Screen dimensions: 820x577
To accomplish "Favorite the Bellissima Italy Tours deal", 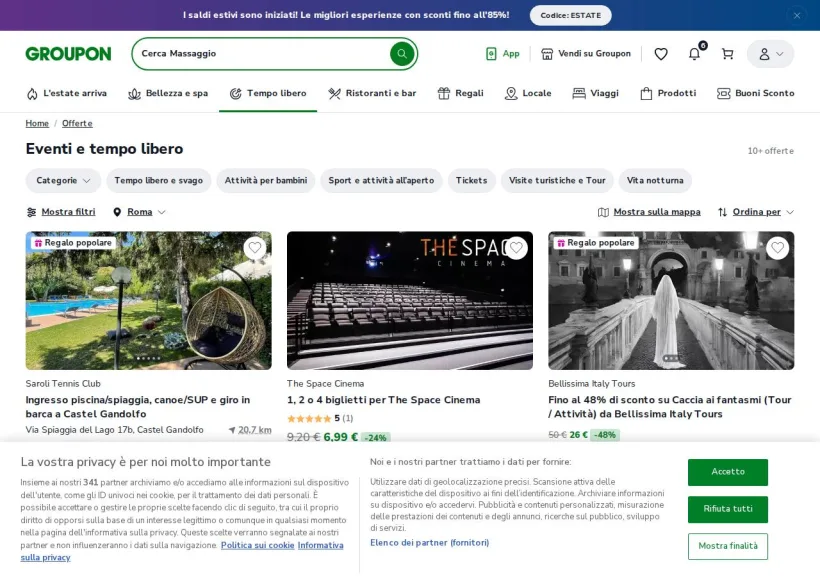I will 777,247.
